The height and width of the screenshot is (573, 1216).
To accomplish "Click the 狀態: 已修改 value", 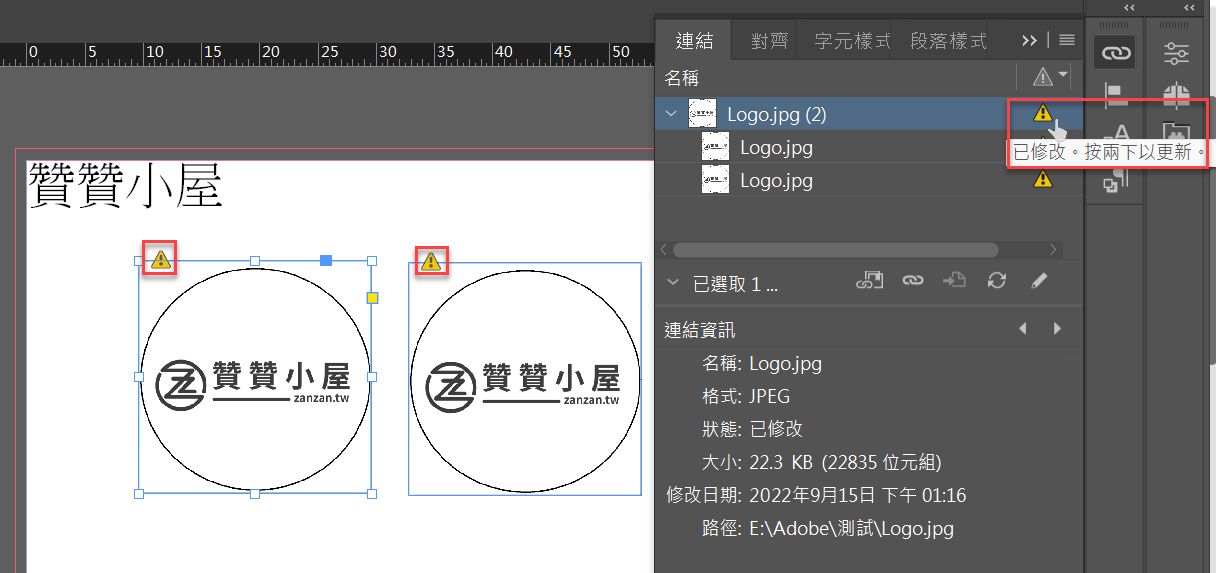I will [x=776, y=429].
